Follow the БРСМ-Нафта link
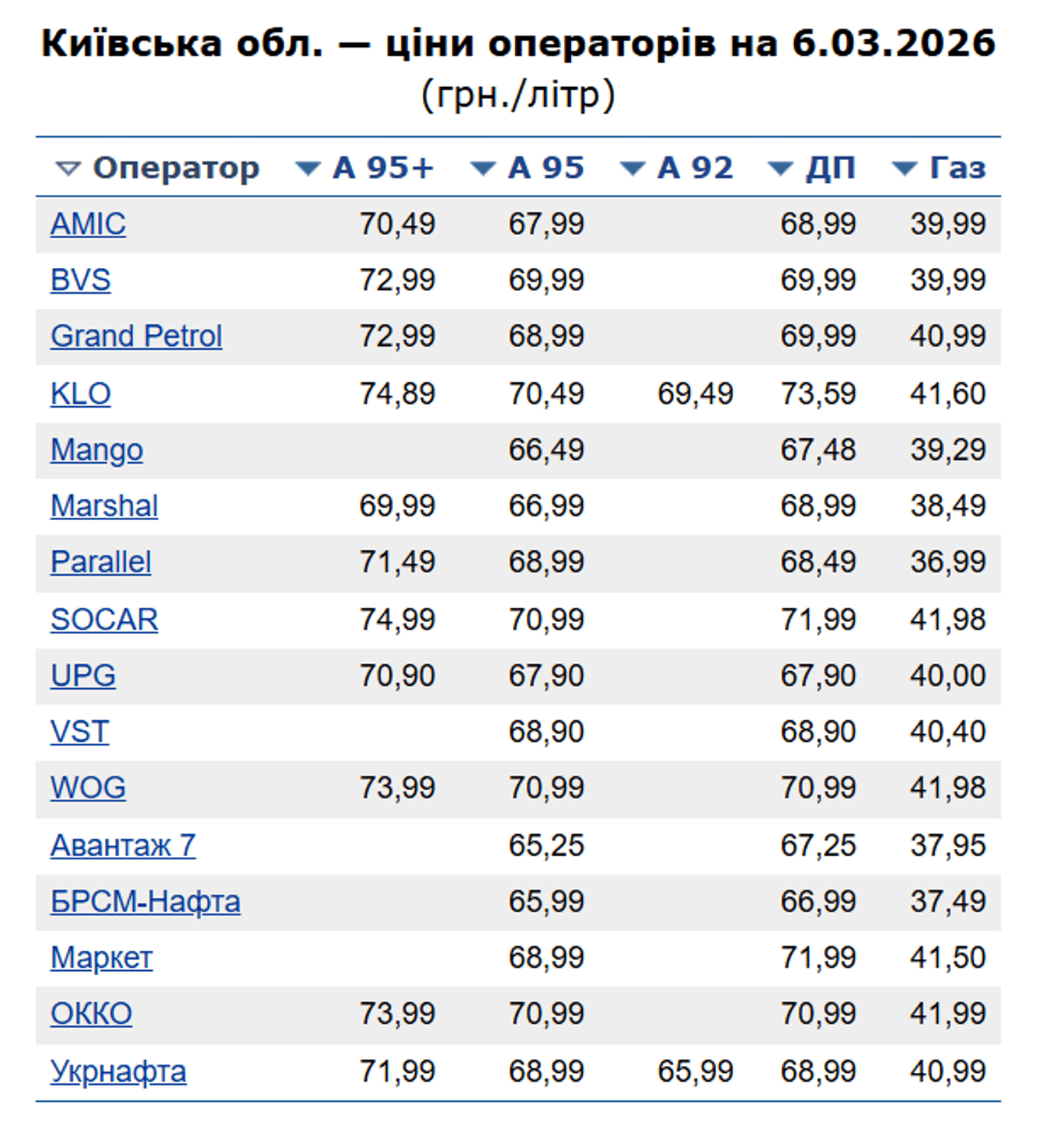The height and width of the screenshot is (1148, 1042). (x=145, y=902)
